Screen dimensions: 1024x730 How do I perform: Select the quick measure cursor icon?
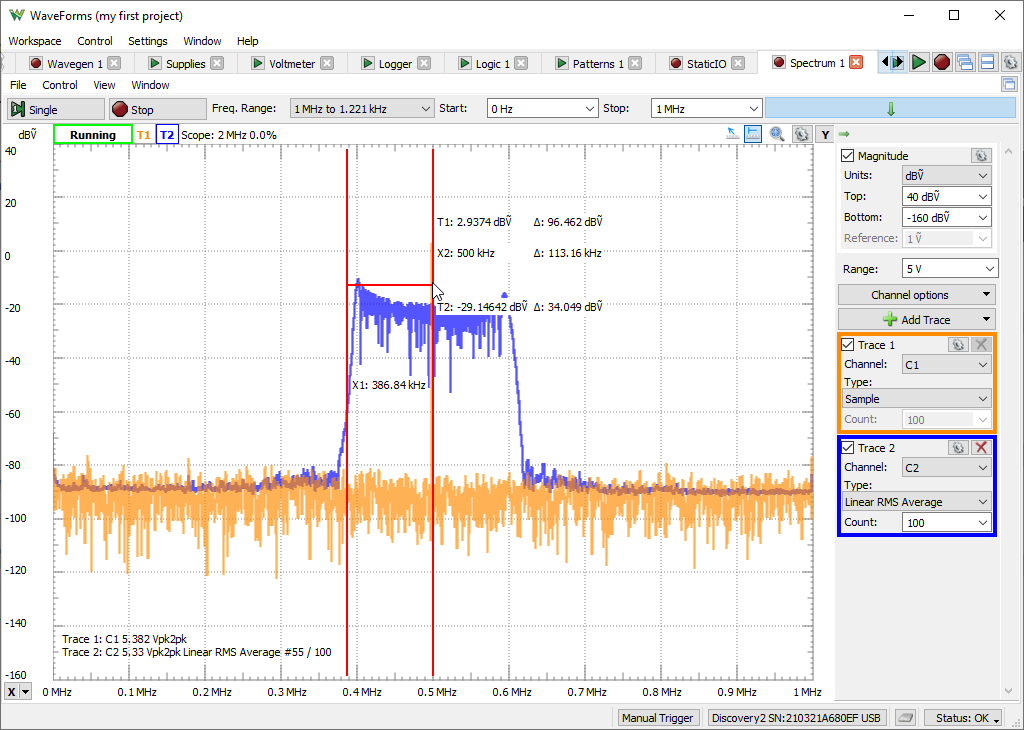[733, 134]
